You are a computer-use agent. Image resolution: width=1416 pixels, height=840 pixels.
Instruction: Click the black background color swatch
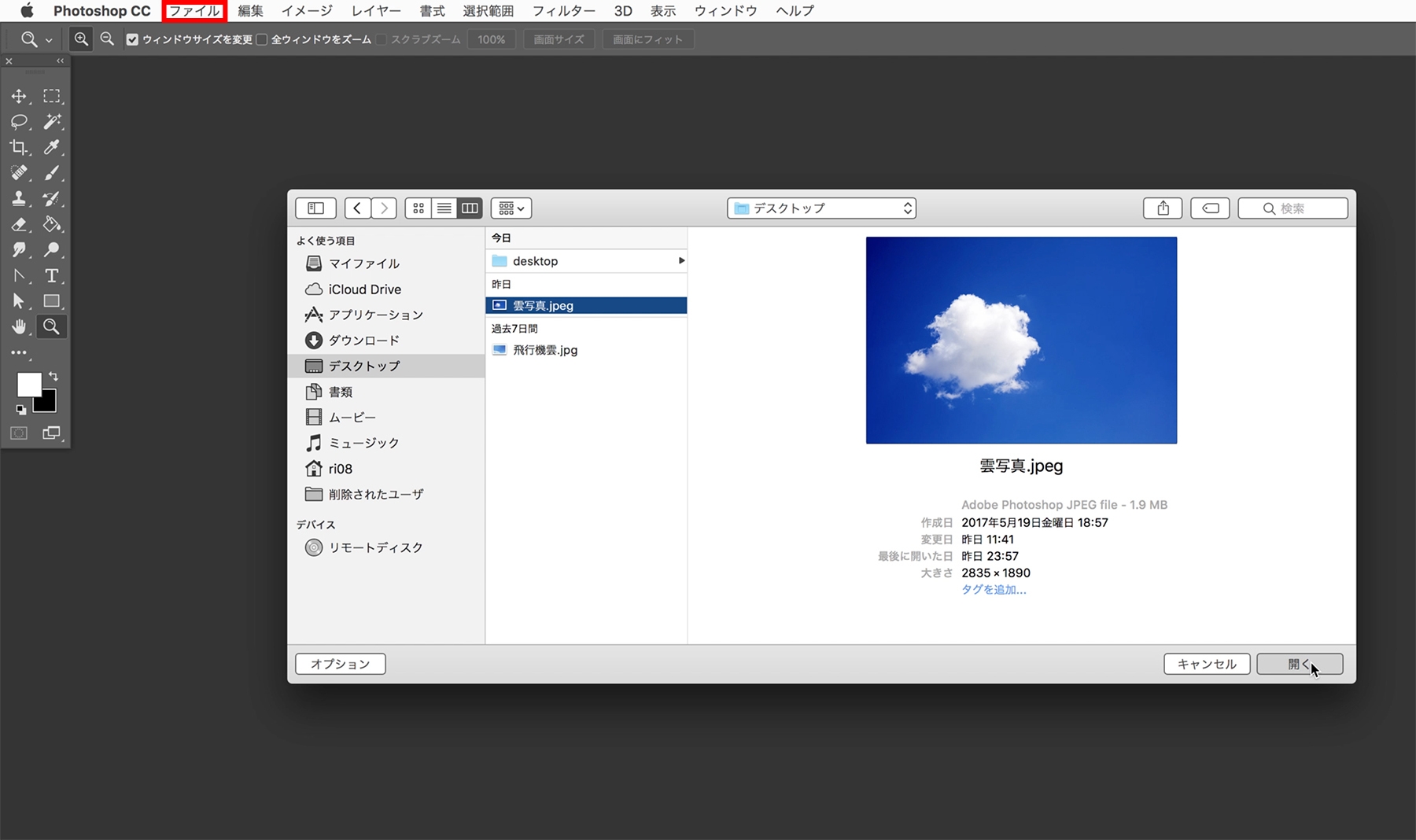pos(49,405)
